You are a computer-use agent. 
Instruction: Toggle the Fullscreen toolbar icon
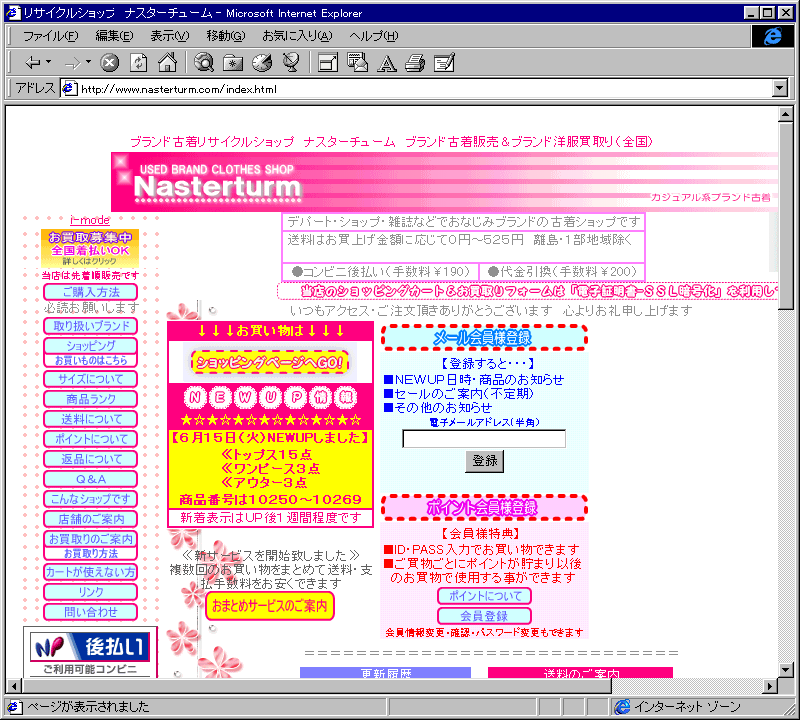pos(328,63)
